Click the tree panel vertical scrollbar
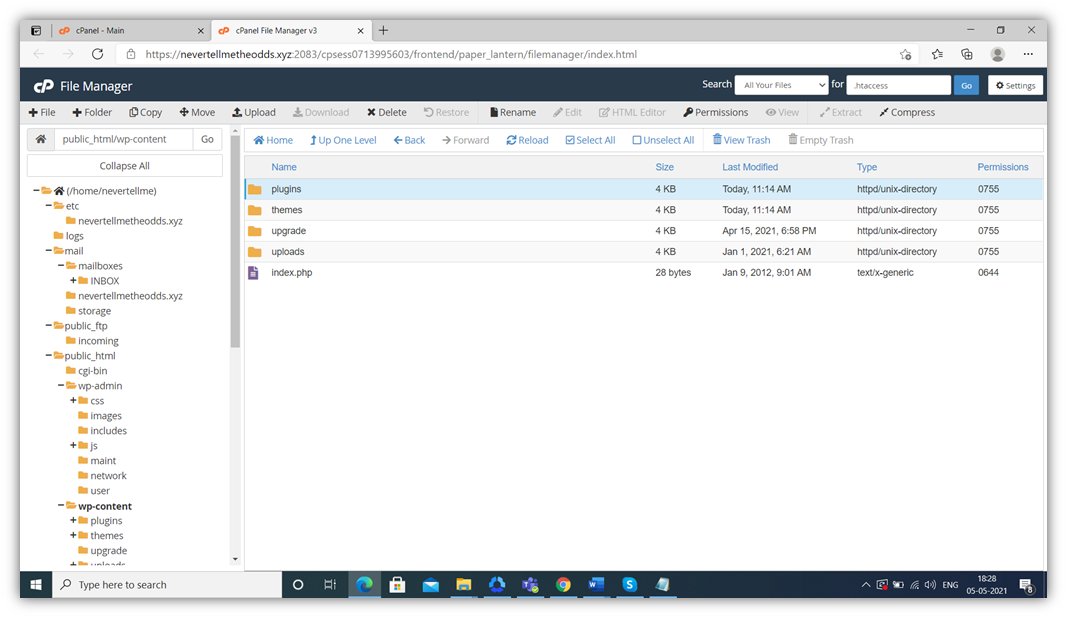This screenshot has height=618, width=1067. point(235,242)
